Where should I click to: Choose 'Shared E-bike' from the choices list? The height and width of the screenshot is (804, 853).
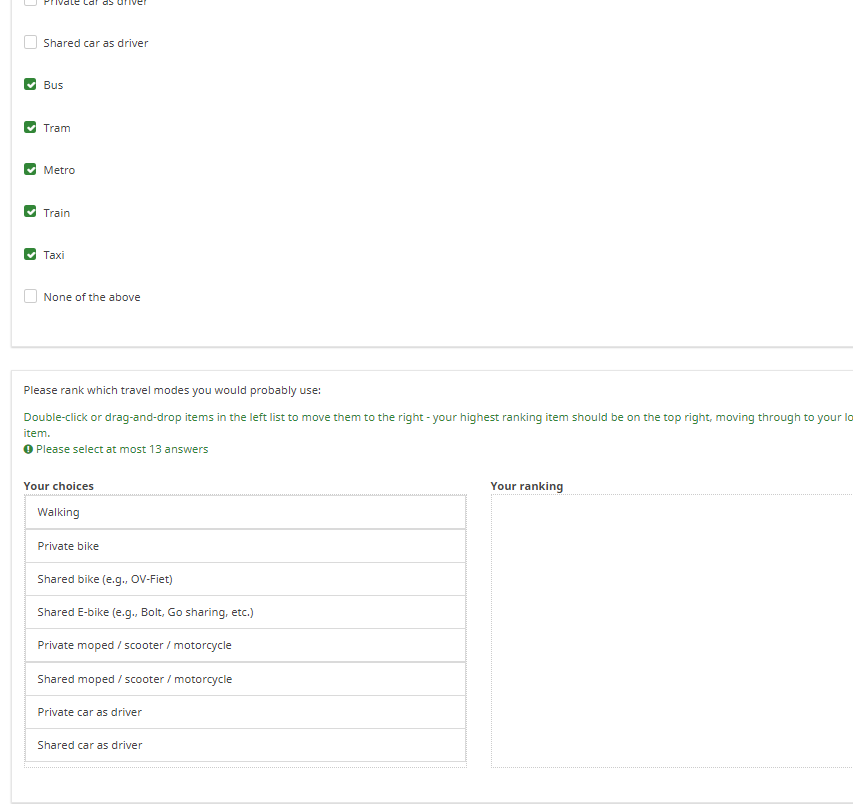(x=245, y=612)
